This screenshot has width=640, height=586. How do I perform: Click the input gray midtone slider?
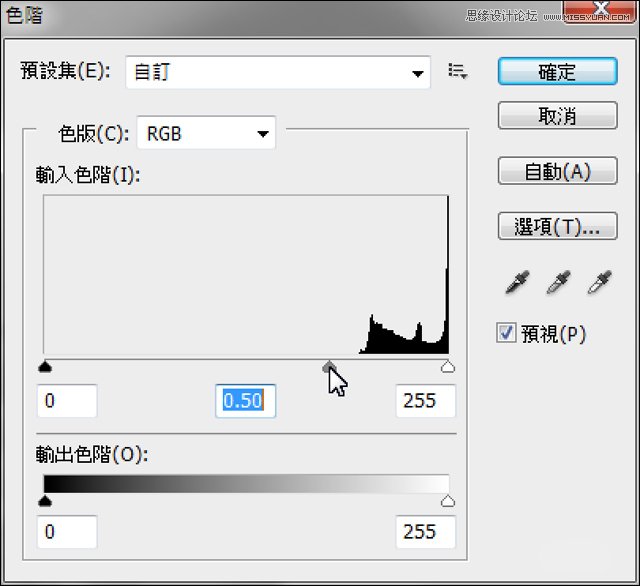[329, 366]
